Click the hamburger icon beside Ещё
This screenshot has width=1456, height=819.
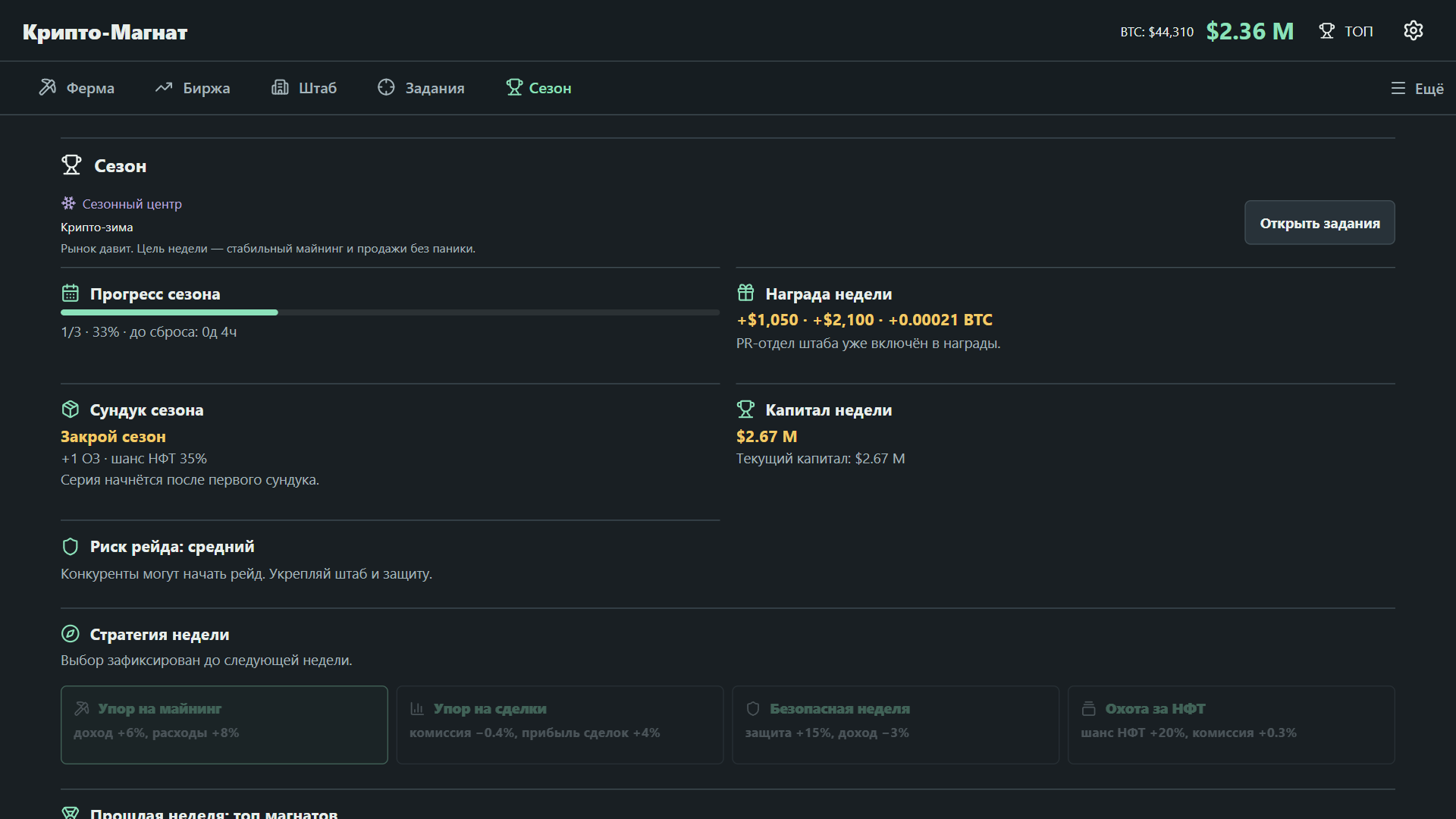[x=1398, y=88]
